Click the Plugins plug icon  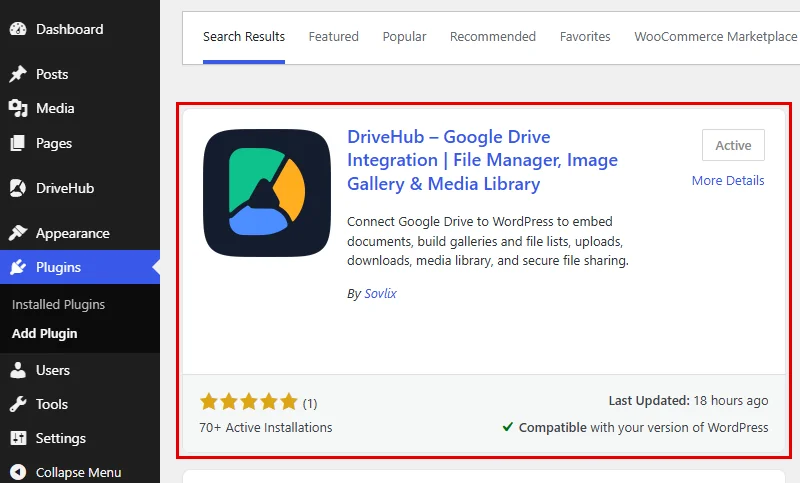click(x=18, y=267)
